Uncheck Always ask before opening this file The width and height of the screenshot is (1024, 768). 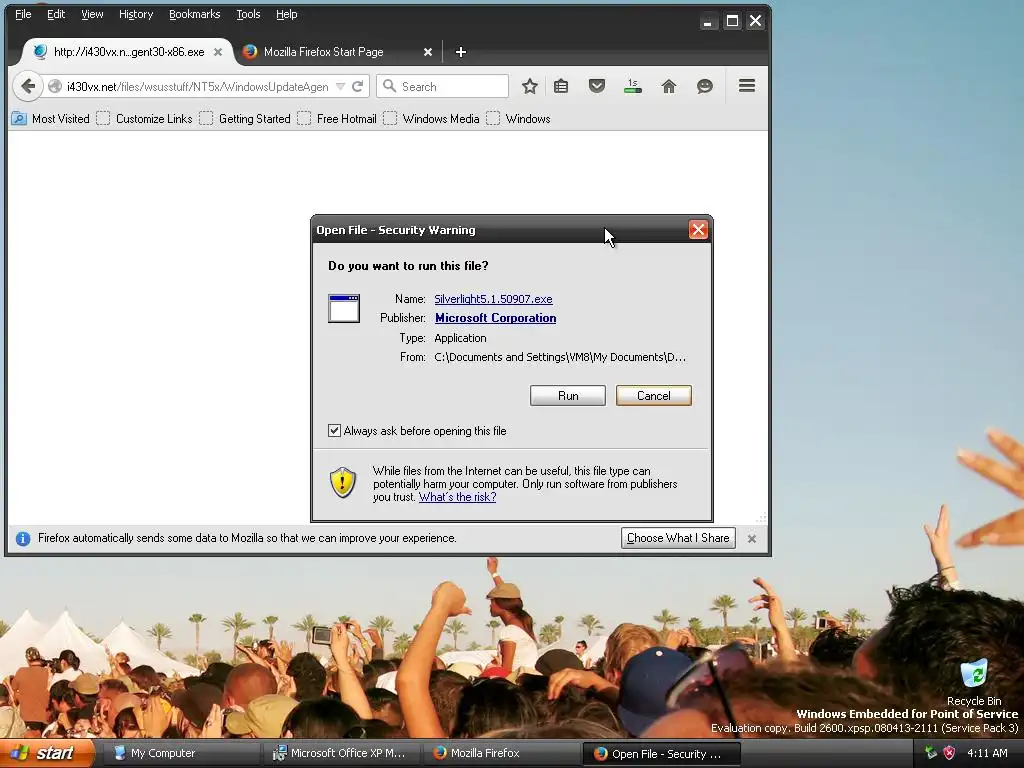[334, 430]
